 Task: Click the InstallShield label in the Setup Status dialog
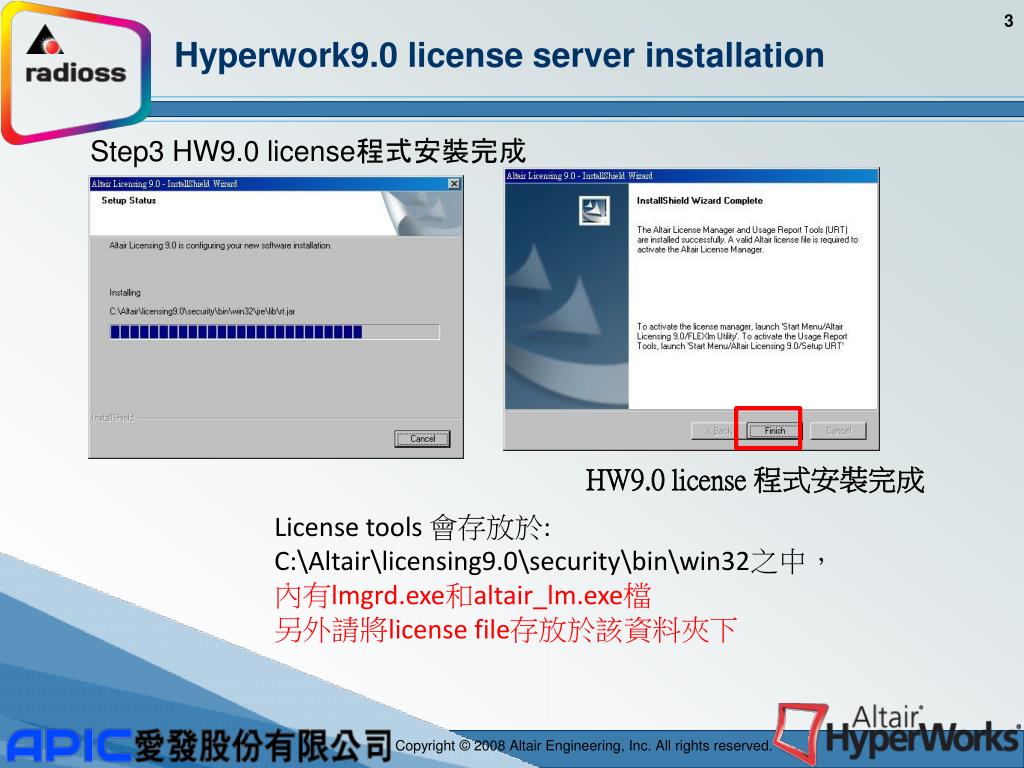tap(113, 418)
